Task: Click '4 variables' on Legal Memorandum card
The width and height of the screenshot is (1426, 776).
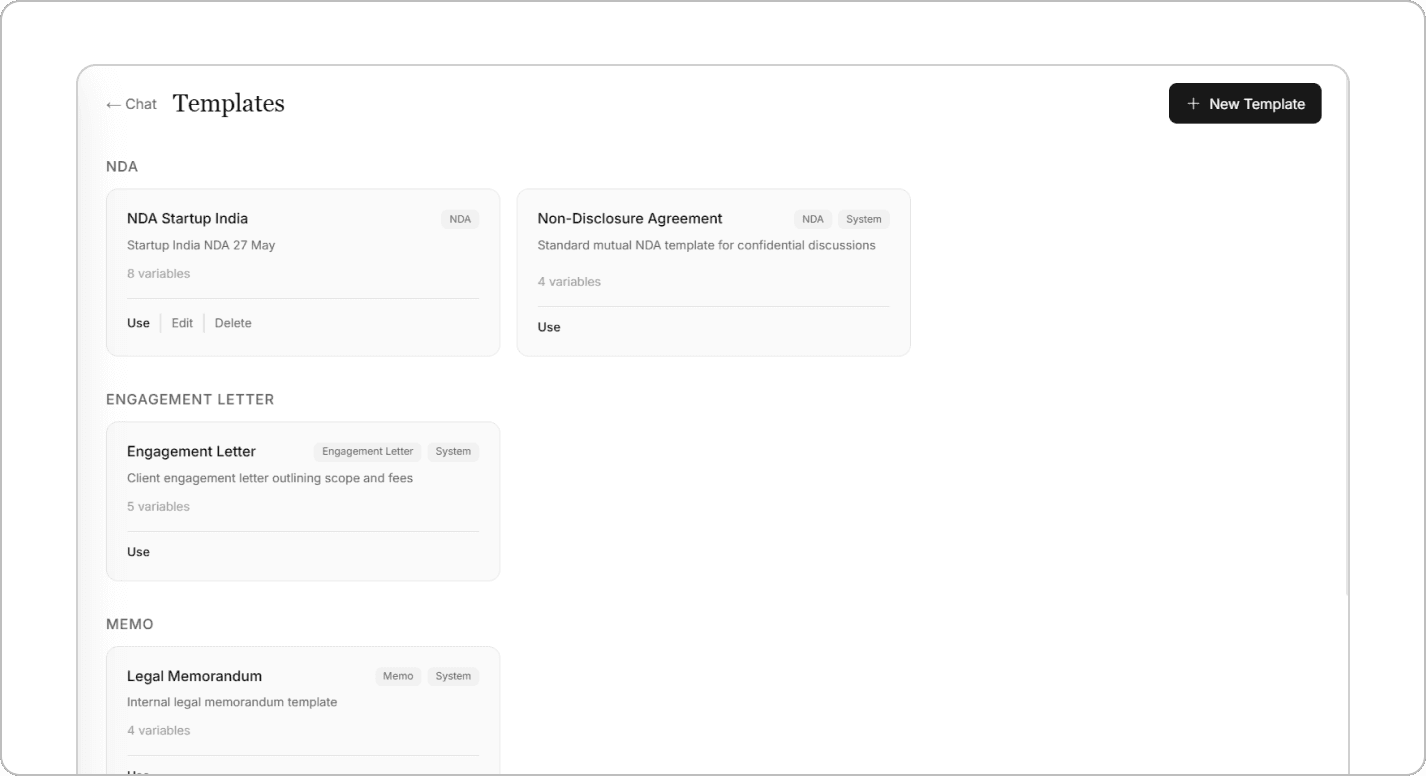Action: coord(158,731)
